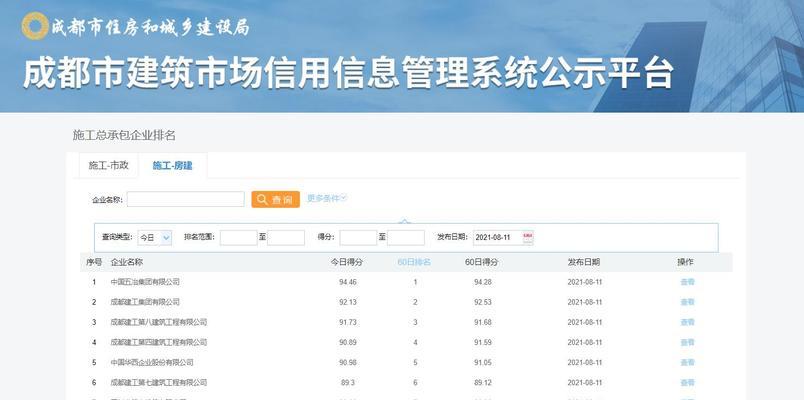
Task: Click today's score value 90.89
Action: coord(348,342)
